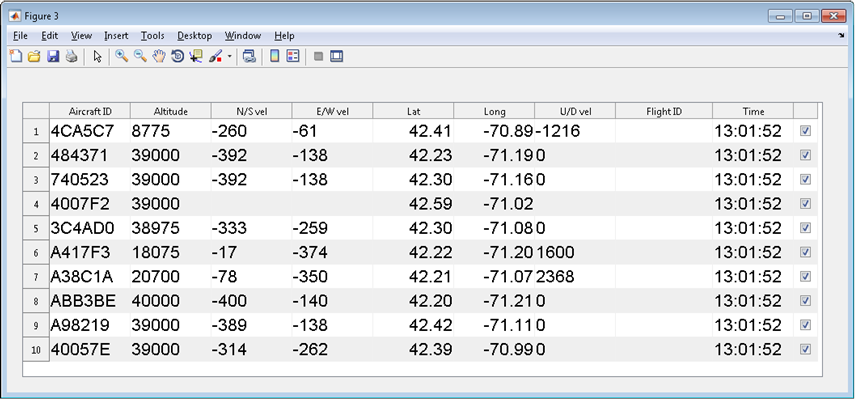Click the Open File folder icon
This screenshot has height=399, width=855.
pos(34,56)
